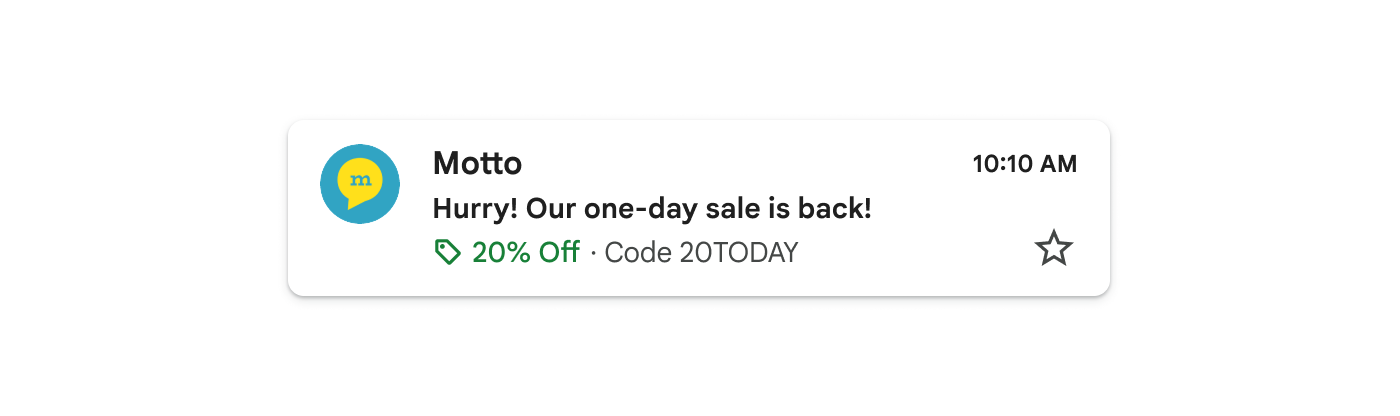Click the word Code in deal line

coord(638,252)
